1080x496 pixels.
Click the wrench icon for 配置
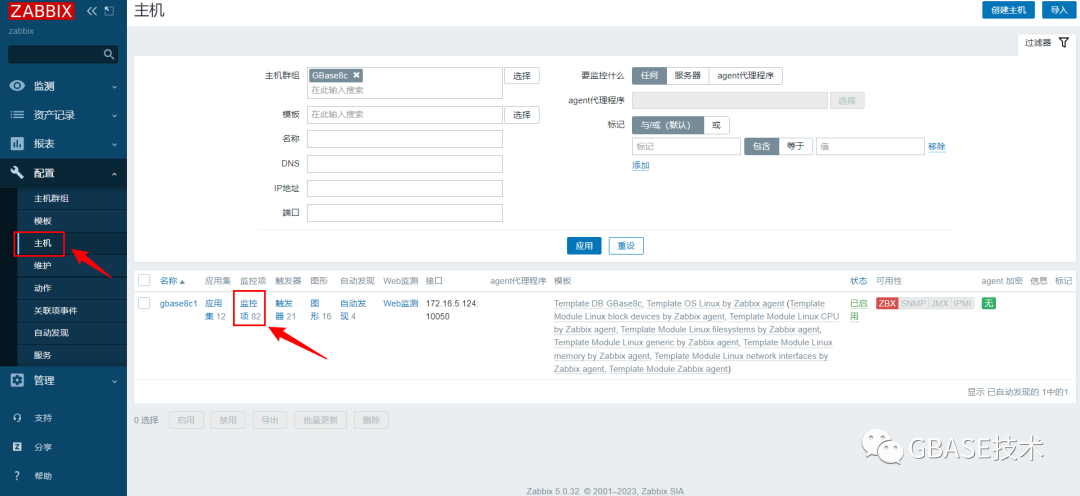[17, 173]
